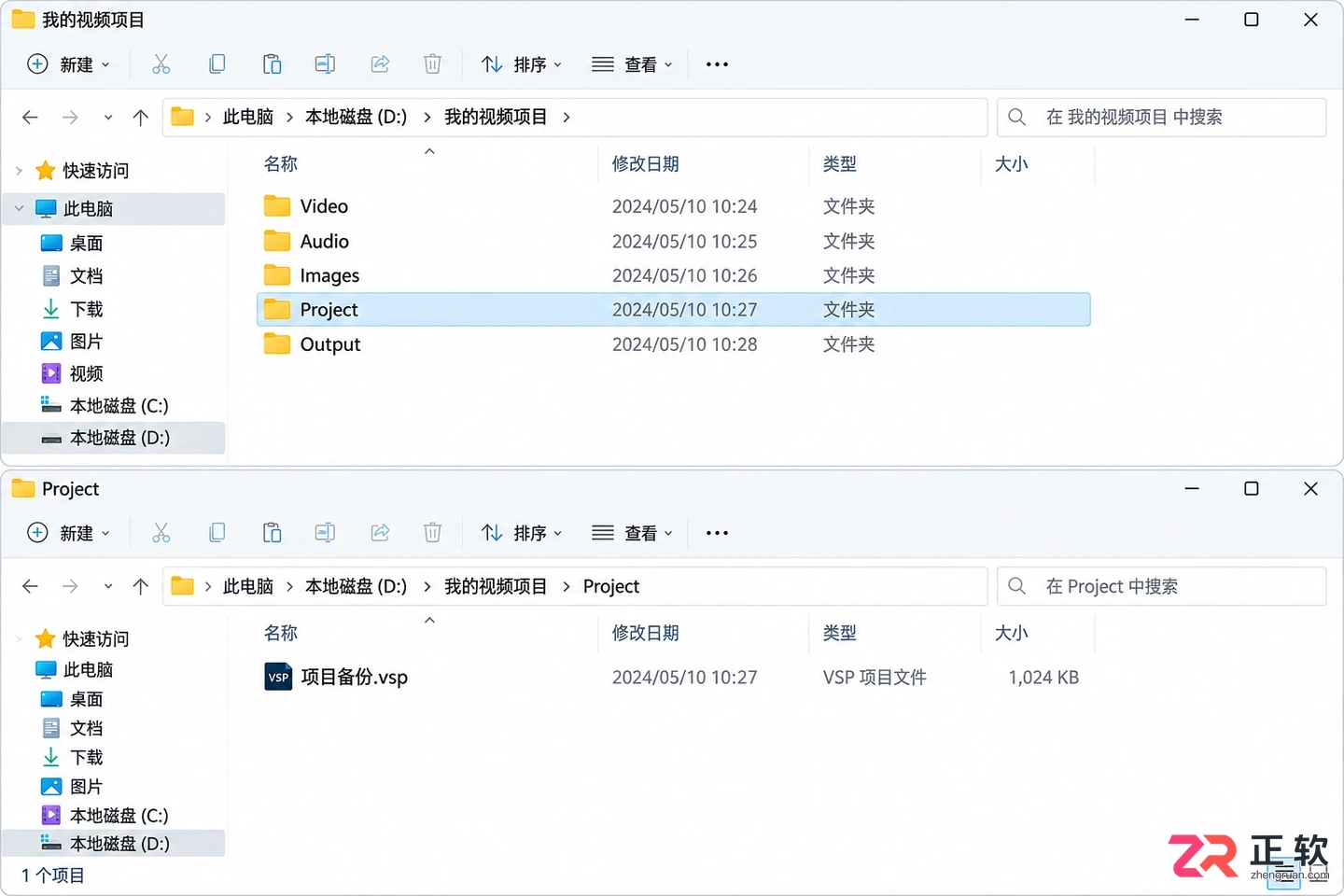Select the Images folder row
Screen dimensions: 1344x896
[x=673, y=275]
